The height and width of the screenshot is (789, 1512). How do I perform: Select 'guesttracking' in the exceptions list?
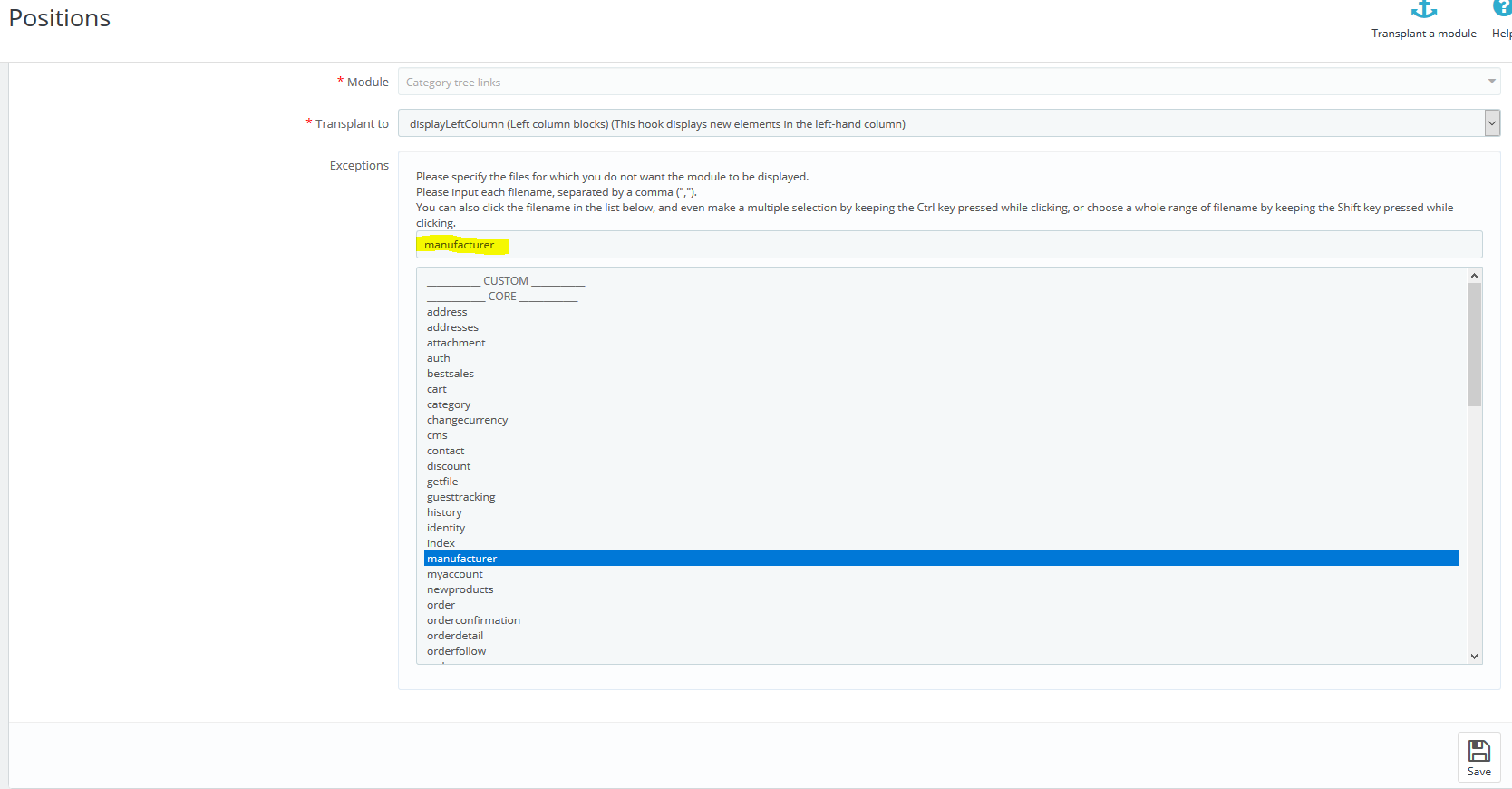coord(942,497)
